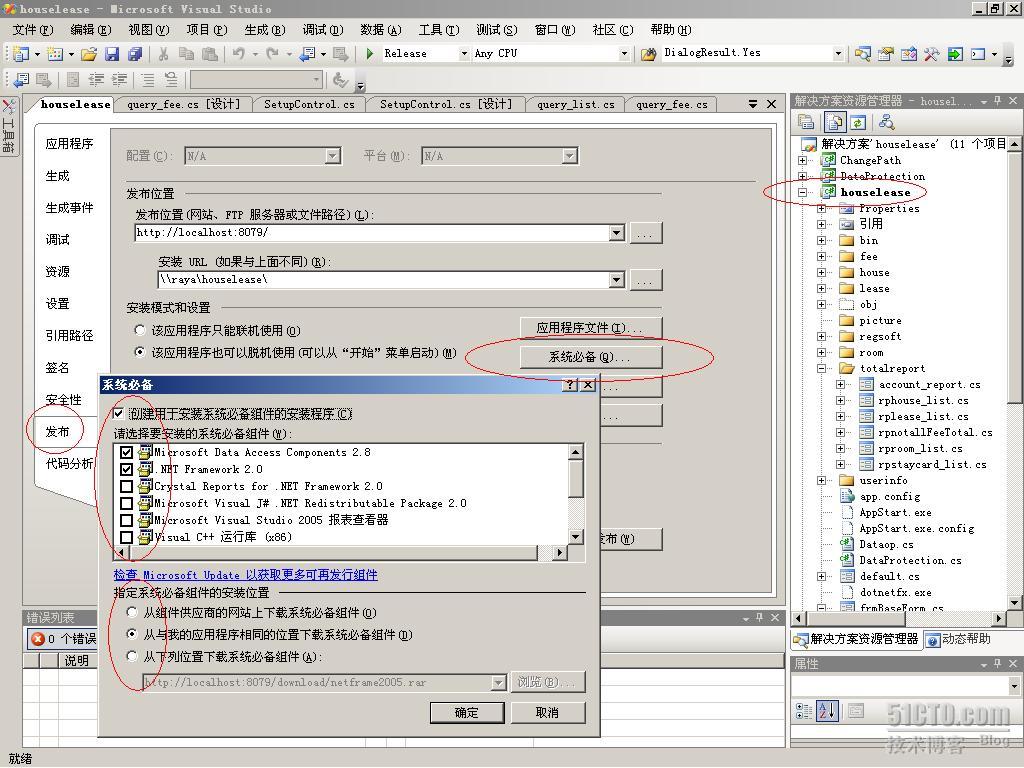1024x768 pixels.
Task: Open the Release configuration dropdown
Action: [x=464, y=54]
